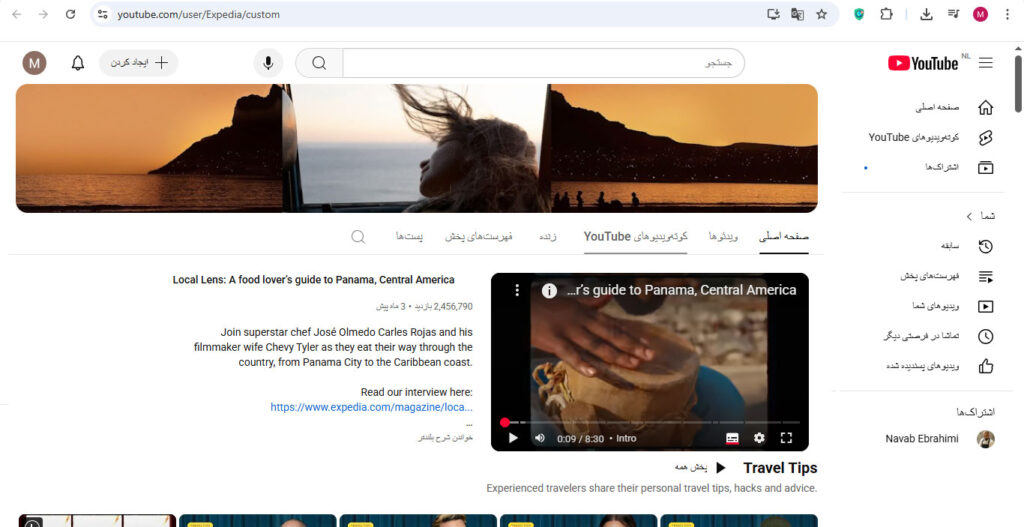Open the extensions puzzle icon
The width and height of the screenshot is (1024, 527).
886,14
